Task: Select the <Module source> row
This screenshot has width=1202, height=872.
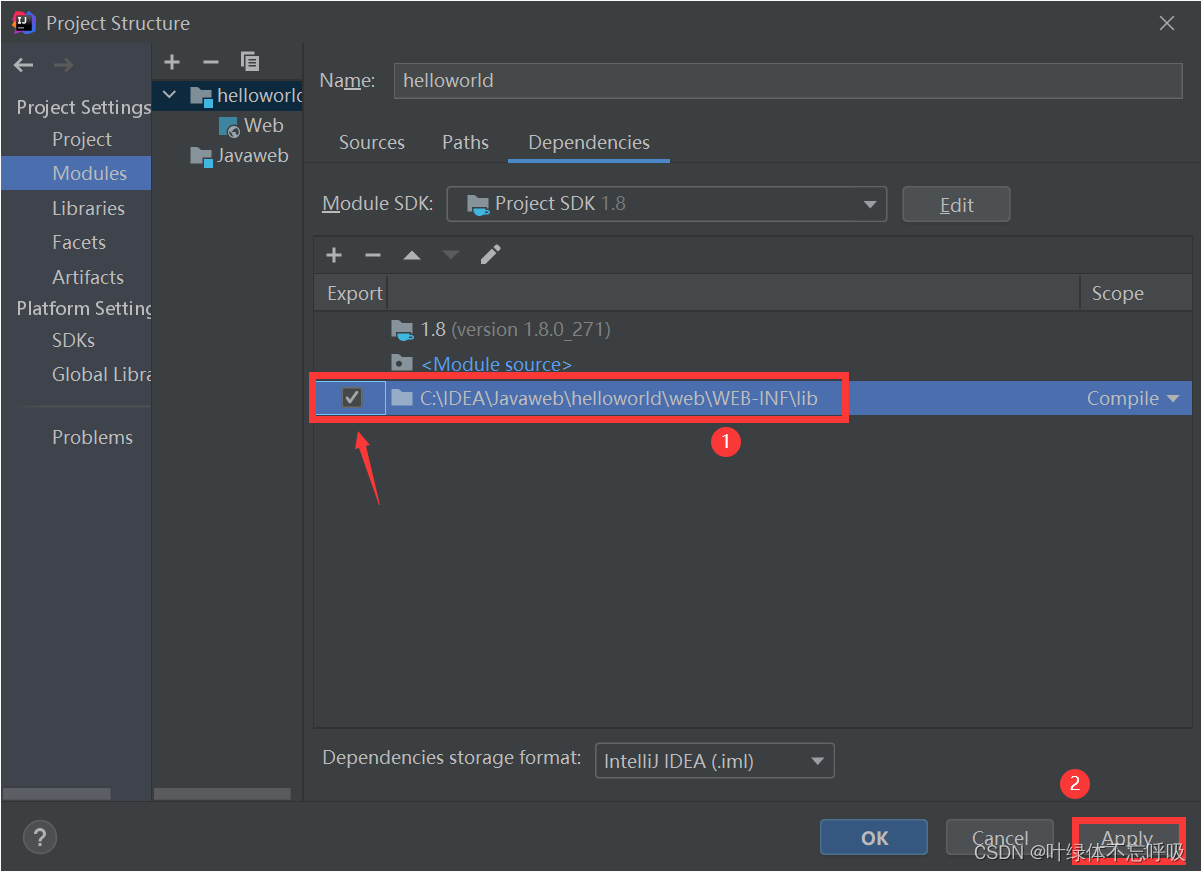Action: click(752, 364)
